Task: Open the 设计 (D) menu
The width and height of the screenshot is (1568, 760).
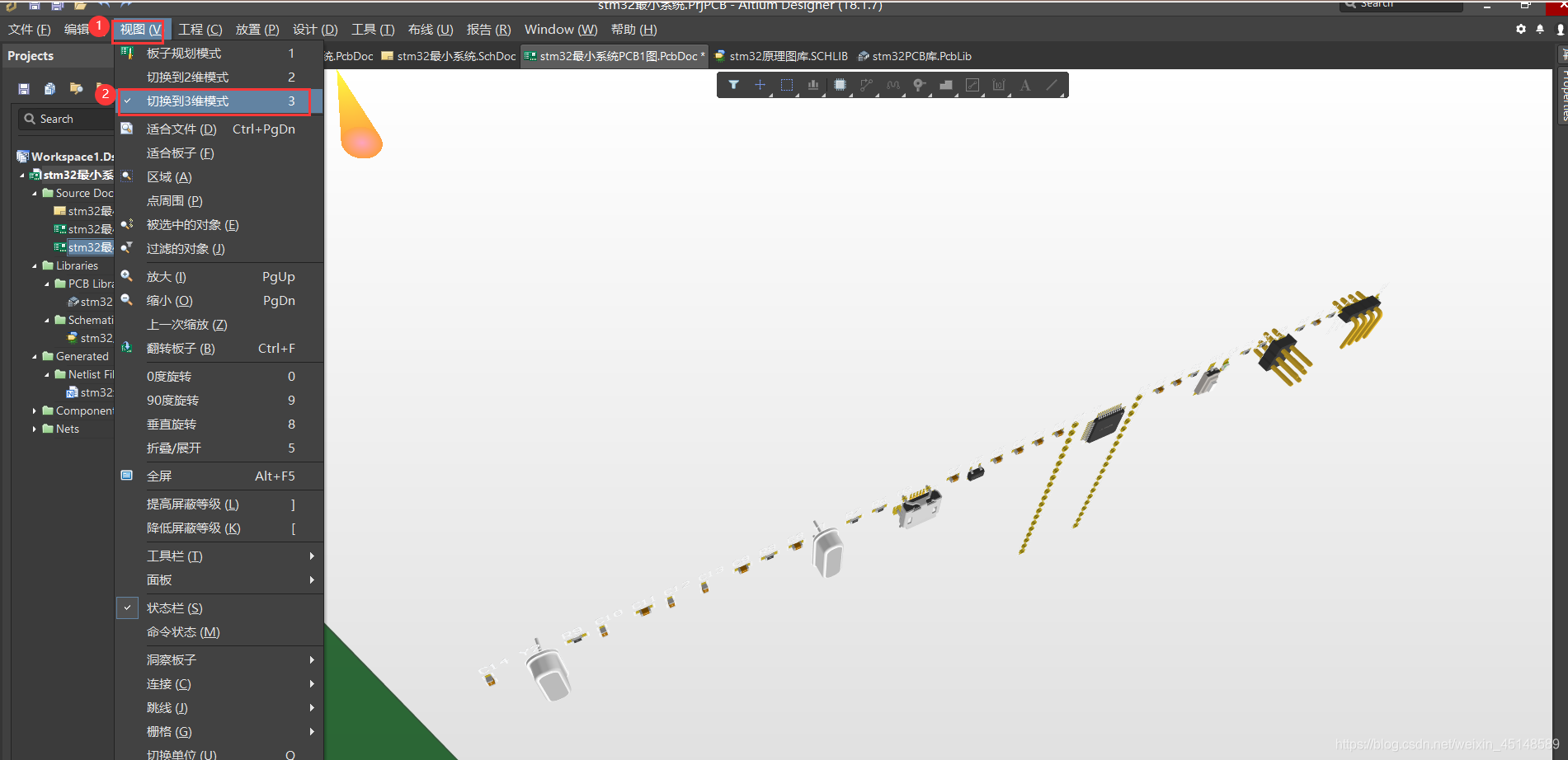Action: [315, 30]
